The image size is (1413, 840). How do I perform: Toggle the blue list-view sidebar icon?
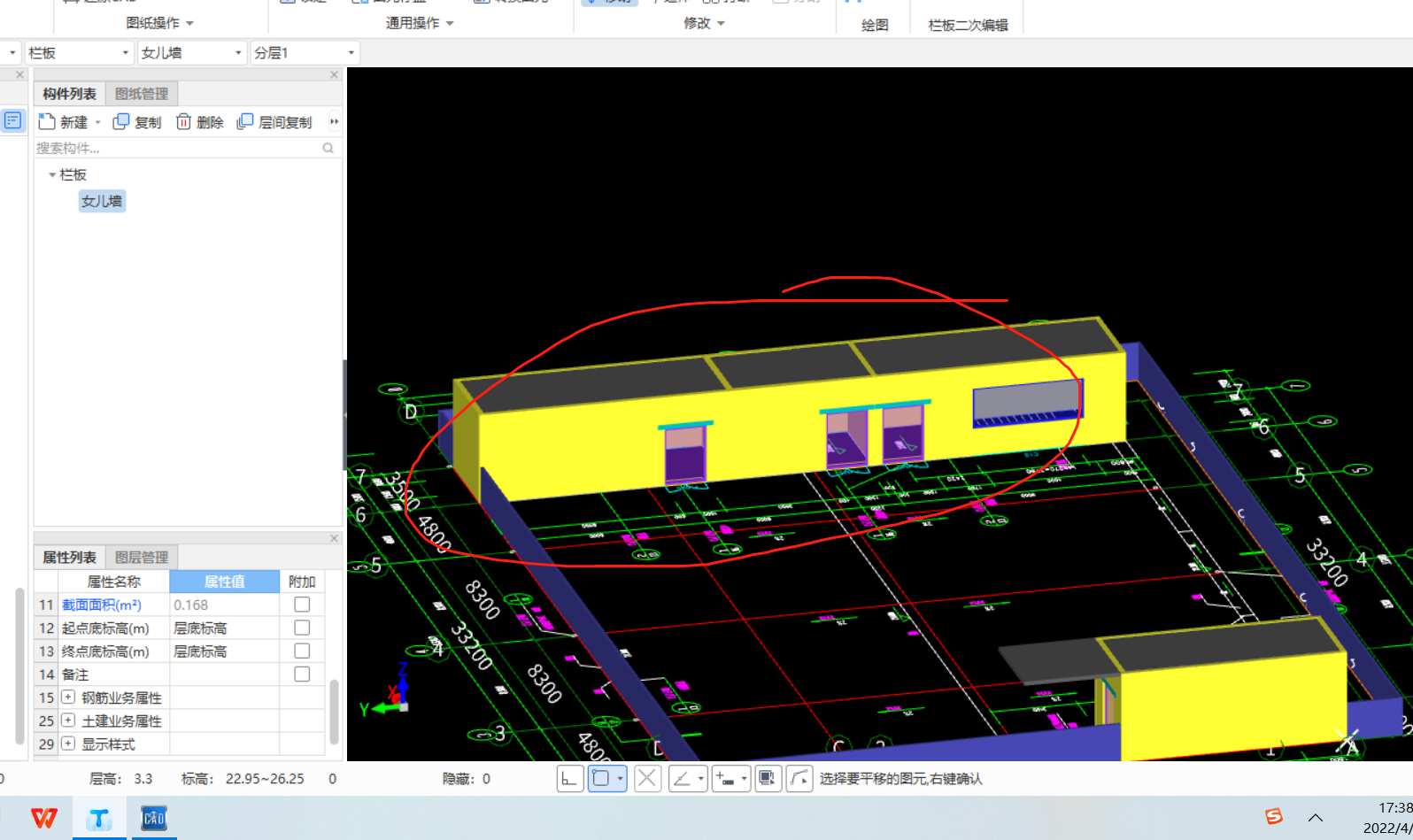click(x=12, y=120)
